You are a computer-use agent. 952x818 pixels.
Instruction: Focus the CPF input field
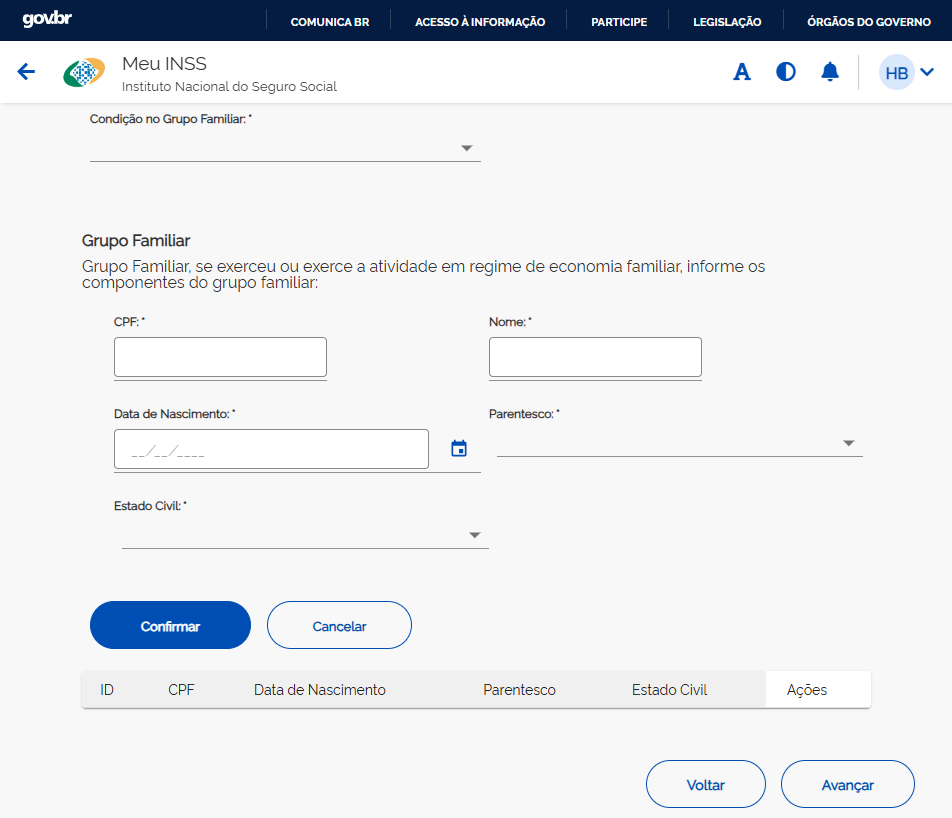pos(220,357)
